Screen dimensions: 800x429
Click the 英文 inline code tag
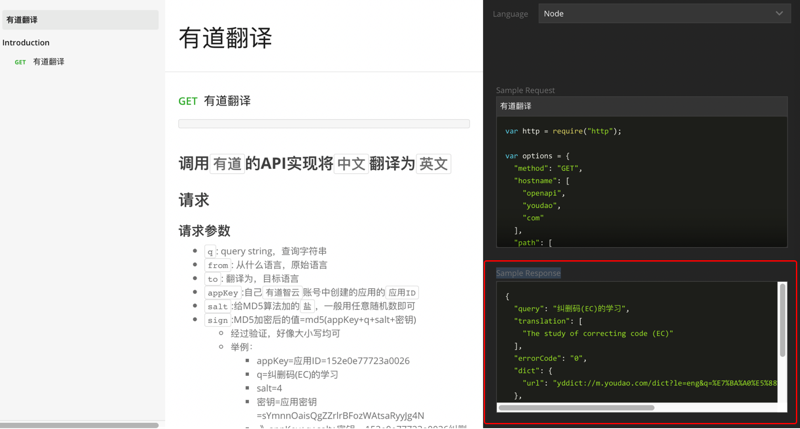click(x=433, y=164)
